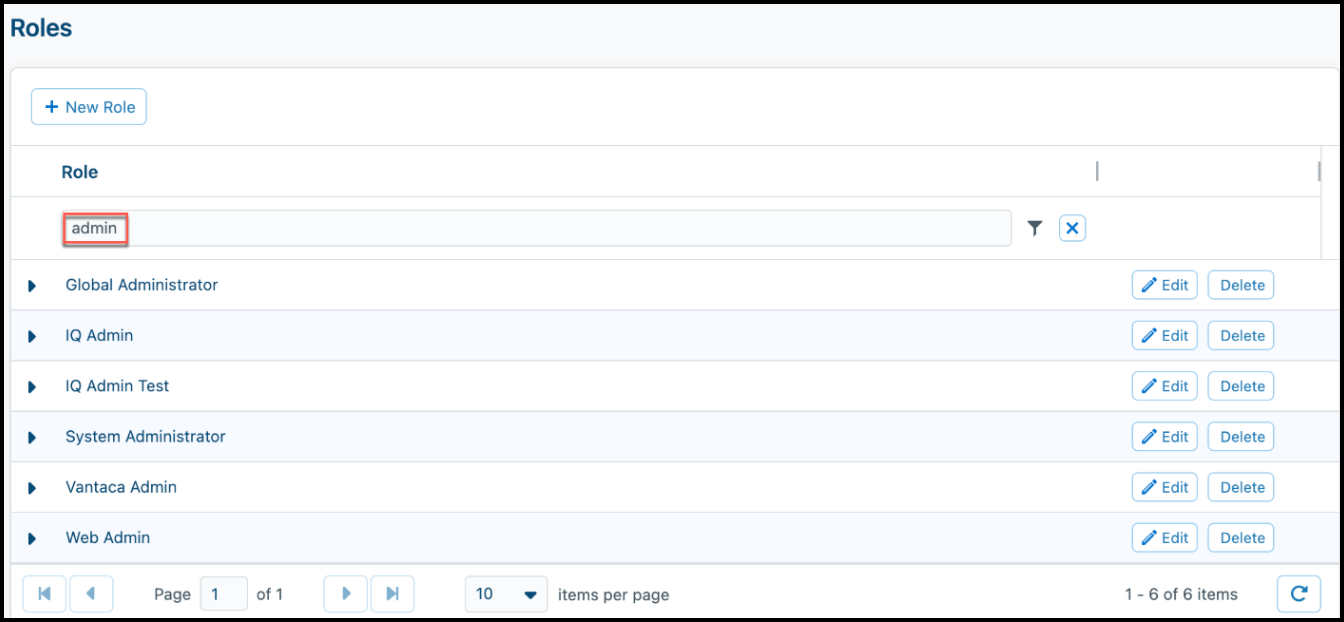Select the Web Admin role name
Image resolution: width=1344 pixels, height=622 pixels.
click(108, 537)
